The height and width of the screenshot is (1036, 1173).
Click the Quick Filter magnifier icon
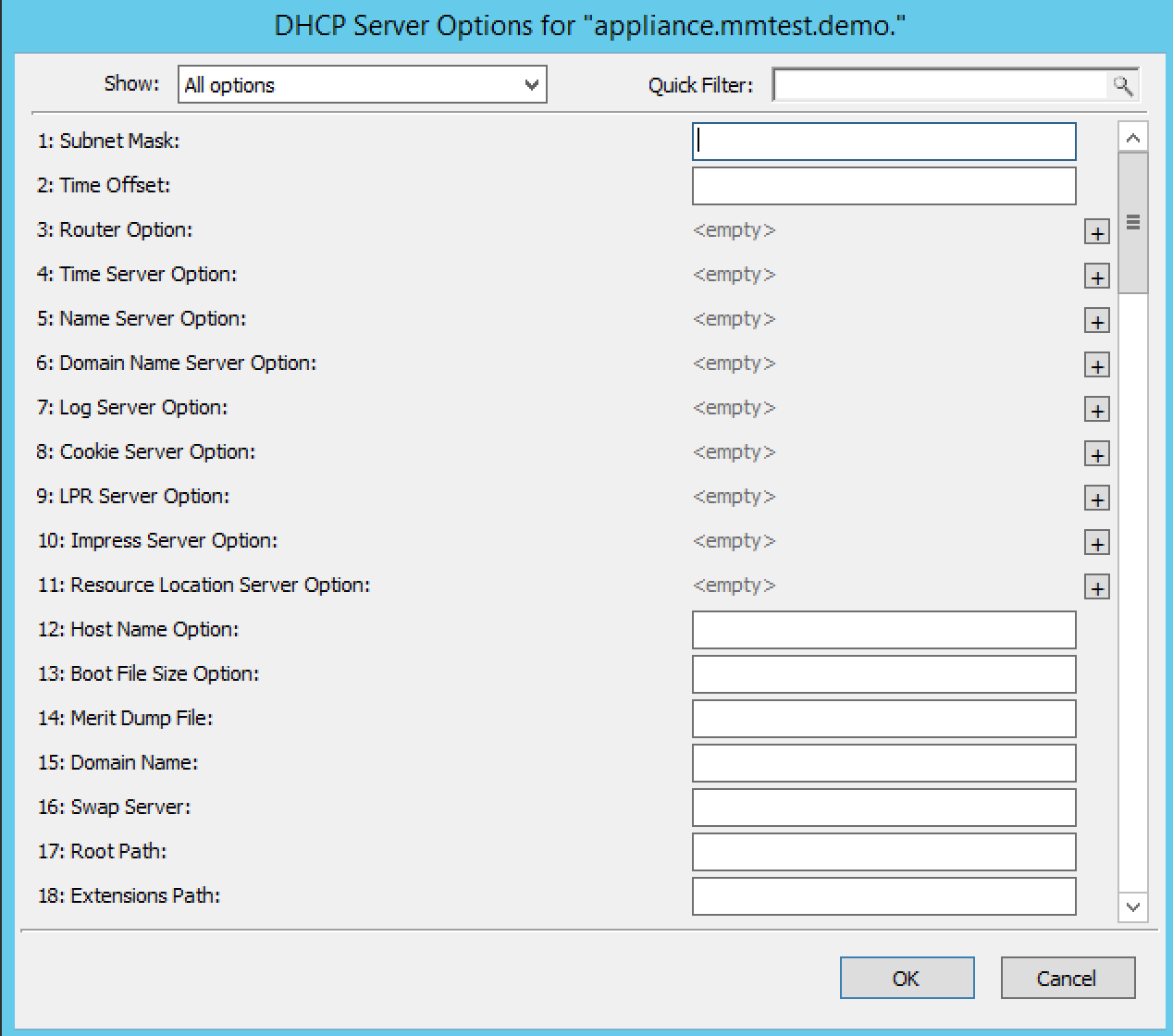point(1122,85)
